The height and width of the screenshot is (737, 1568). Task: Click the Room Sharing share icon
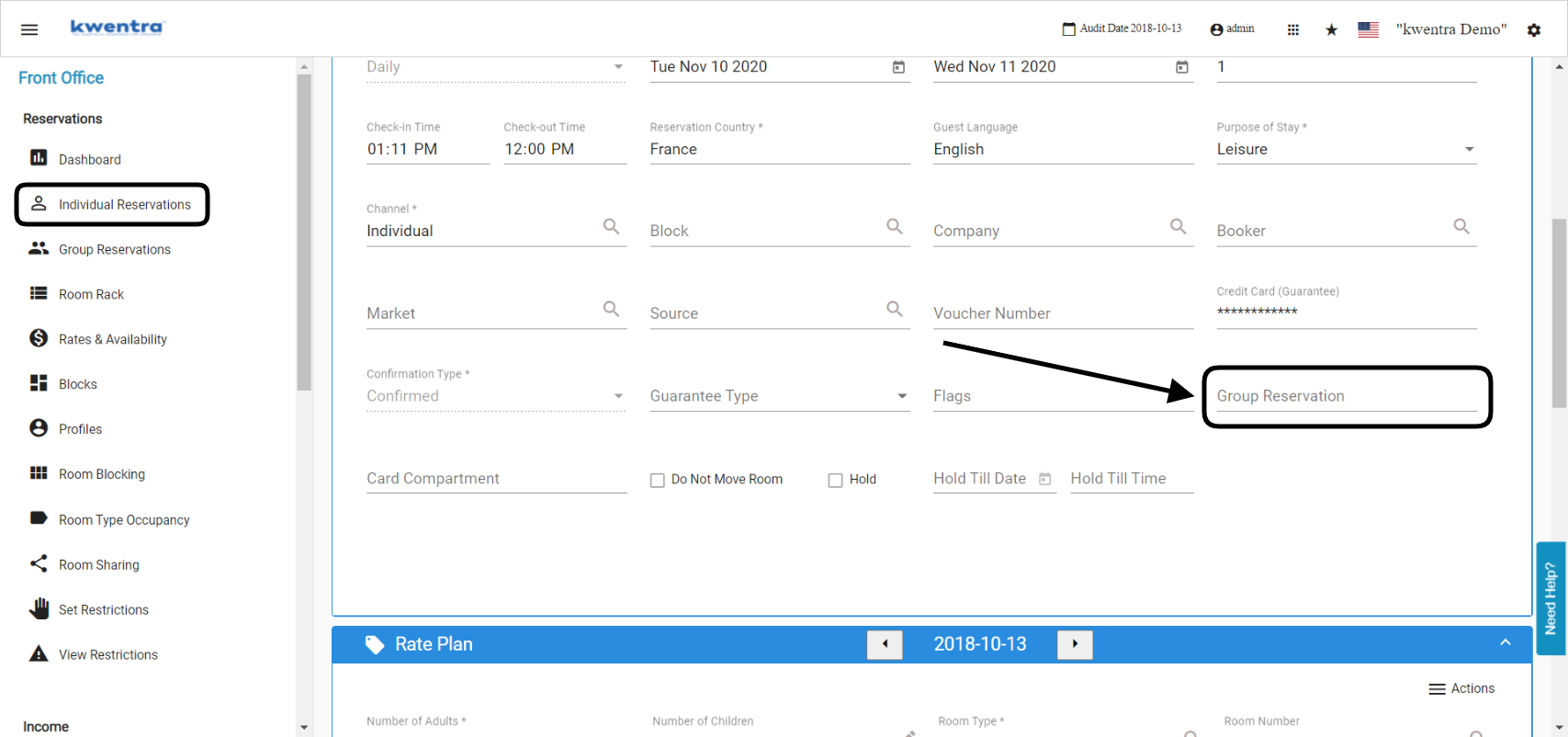pyautogui.click(x=39, y=563)
